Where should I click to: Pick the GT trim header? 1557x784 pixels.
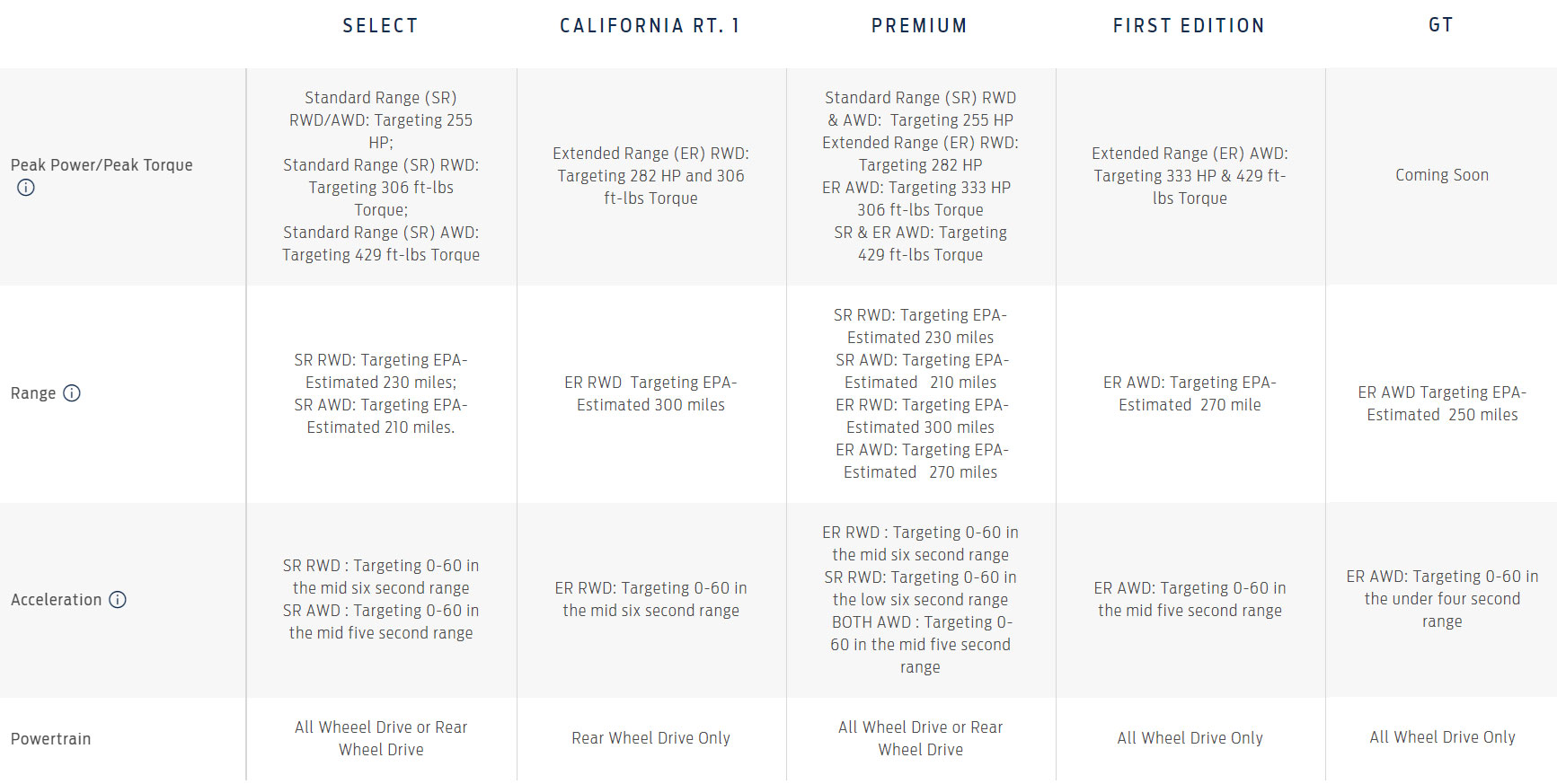(1441, 25)
